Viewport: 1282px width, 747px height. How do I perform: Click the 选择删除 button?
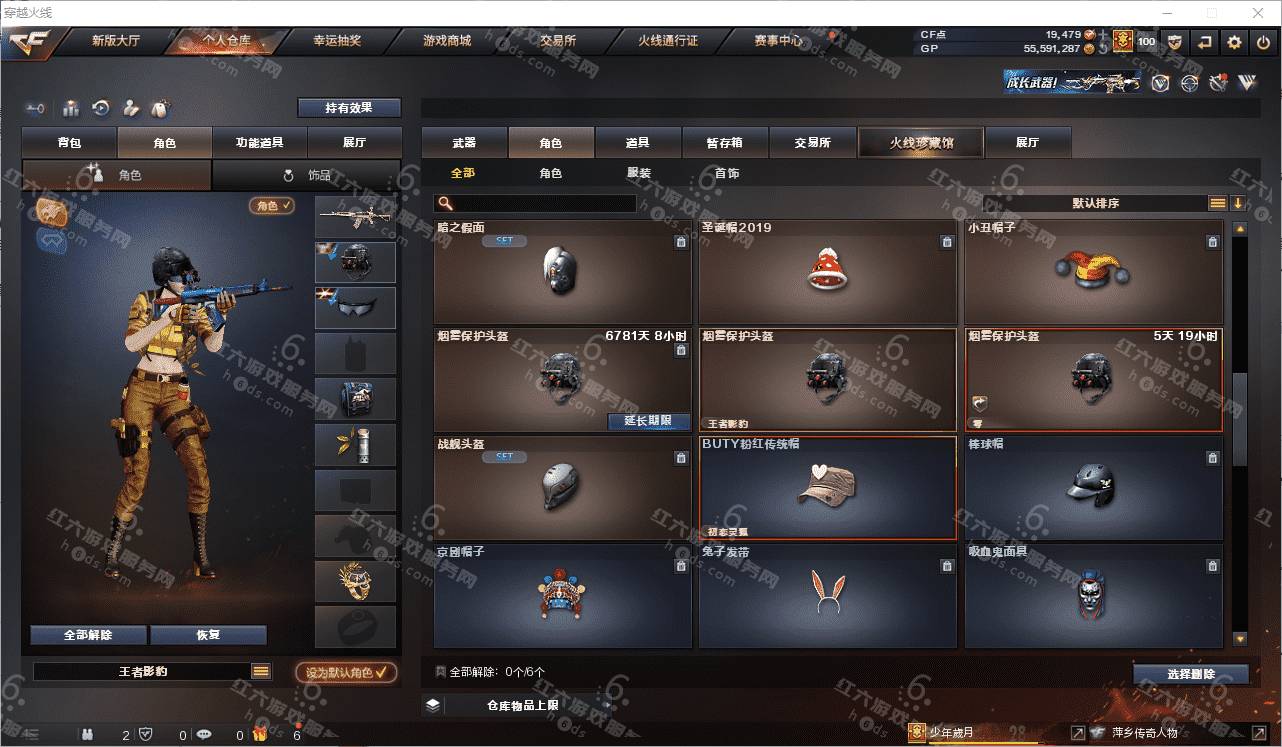(1191, 674)
